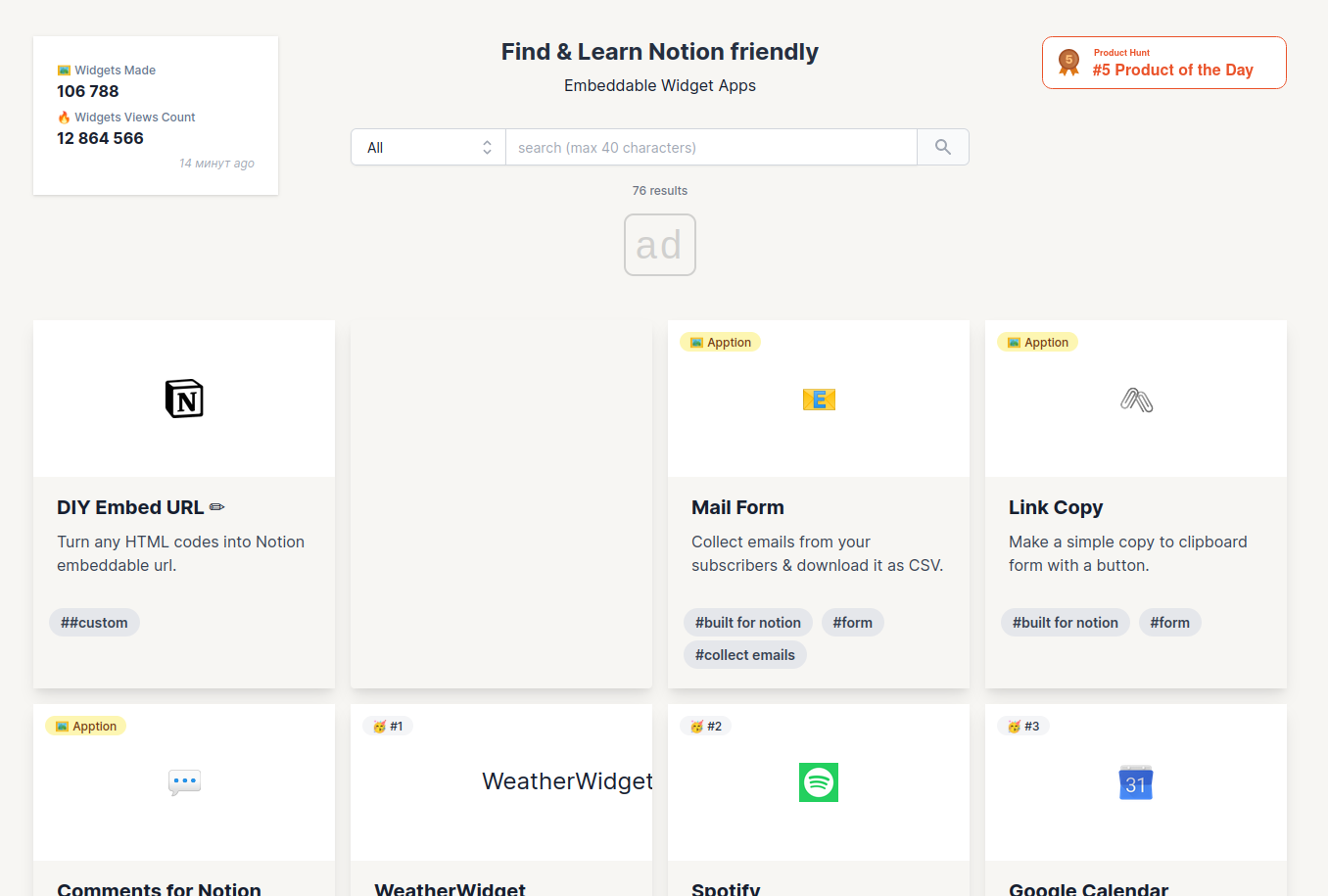The image size is (1328, 896).
Task: Click the '14 минут ago' timestamp
Action: point(216,164)
